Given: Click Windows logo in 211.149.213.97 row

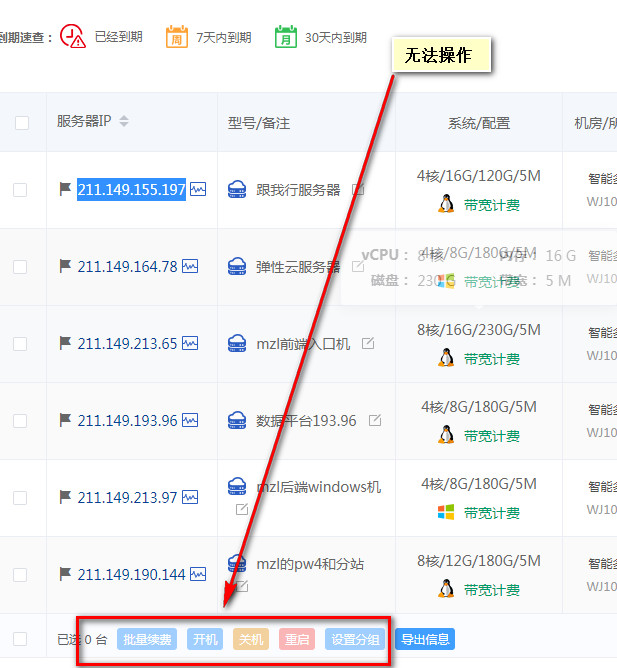Looking at the screenshot, I should tap(446, 512).
